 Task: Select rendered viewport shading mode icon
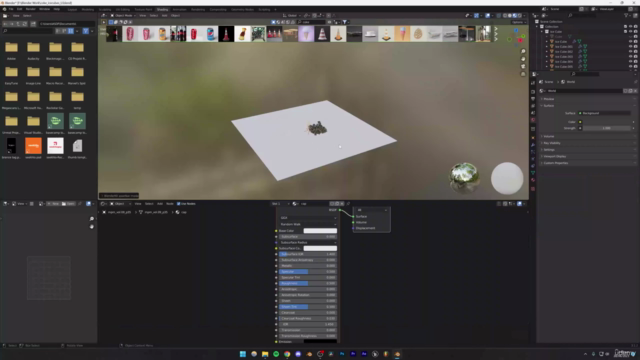coord(519,16)
